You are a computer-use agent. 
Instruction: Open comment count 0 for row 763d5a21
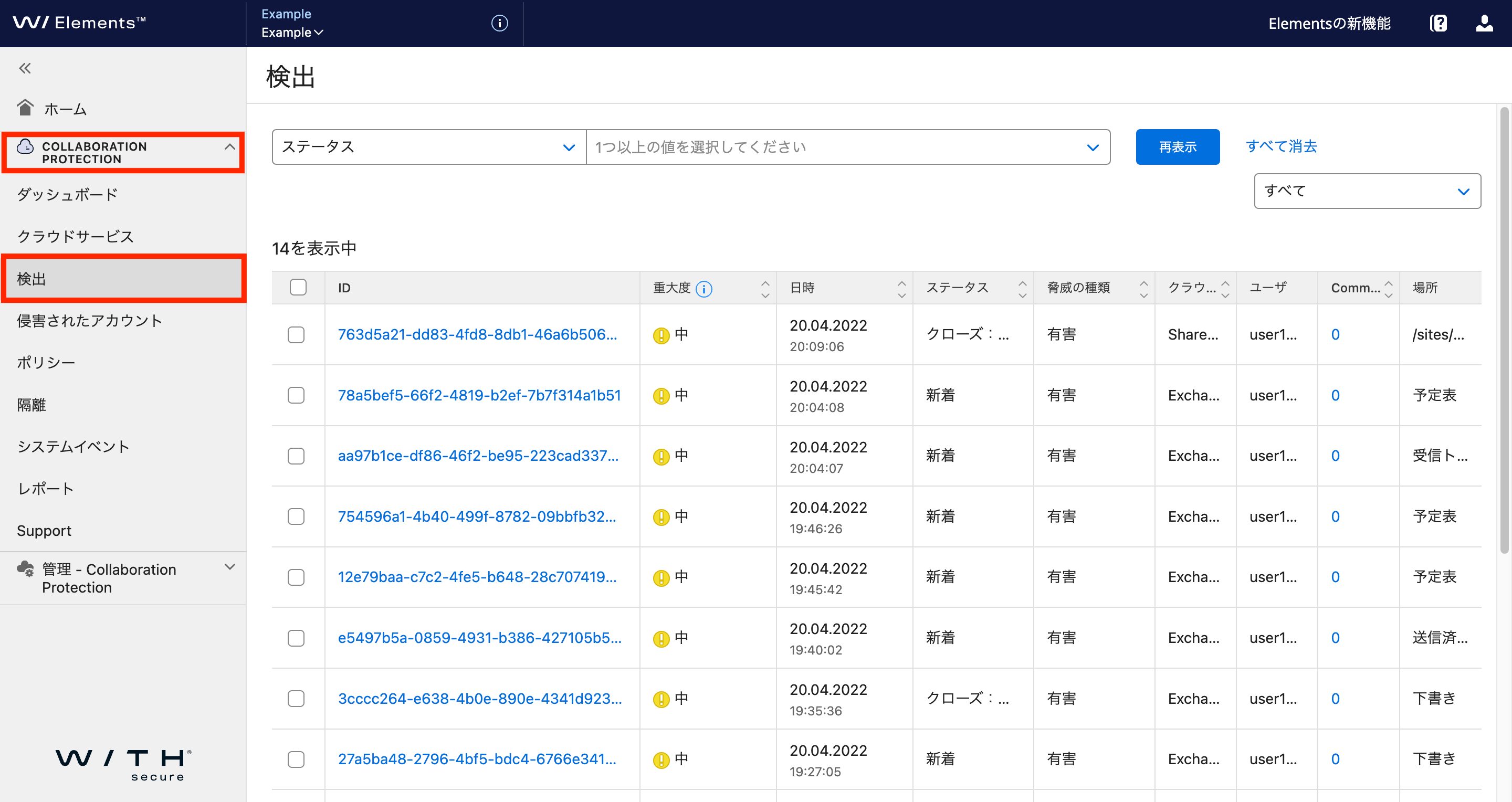click(x=1335, y=334)
